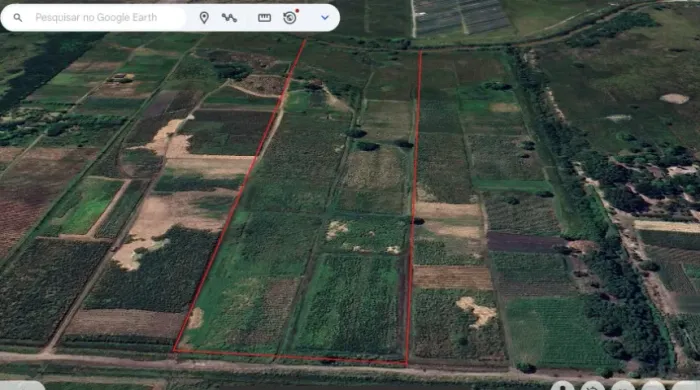This screenshot has width=700, height=390.
Task: Open the historical imagery clock icon
Action: [x=290, y=17]
